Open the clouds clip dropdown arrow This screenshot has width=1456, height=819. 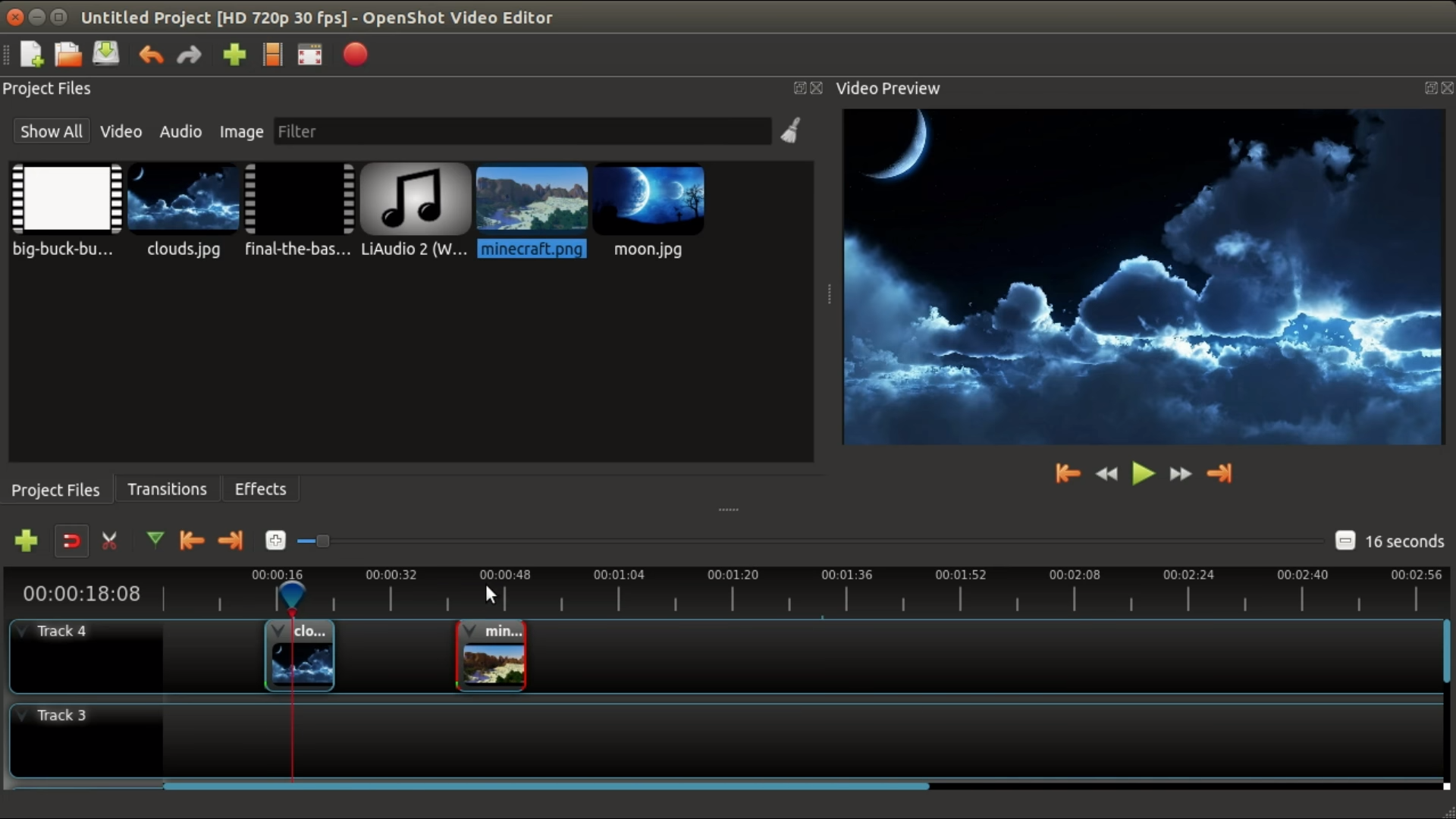[x=278, y=631]
